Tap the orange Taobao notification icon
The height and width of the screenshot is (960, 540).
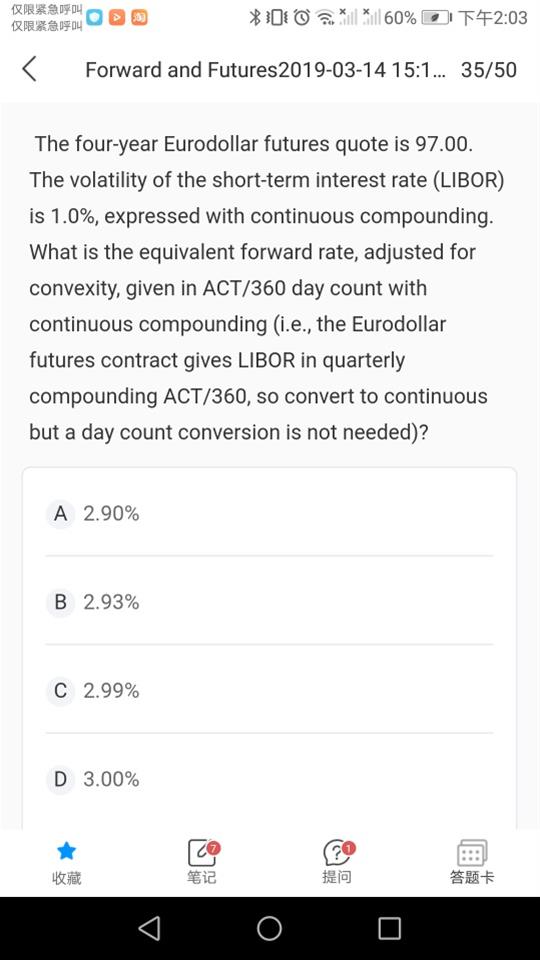coord(140,18)
